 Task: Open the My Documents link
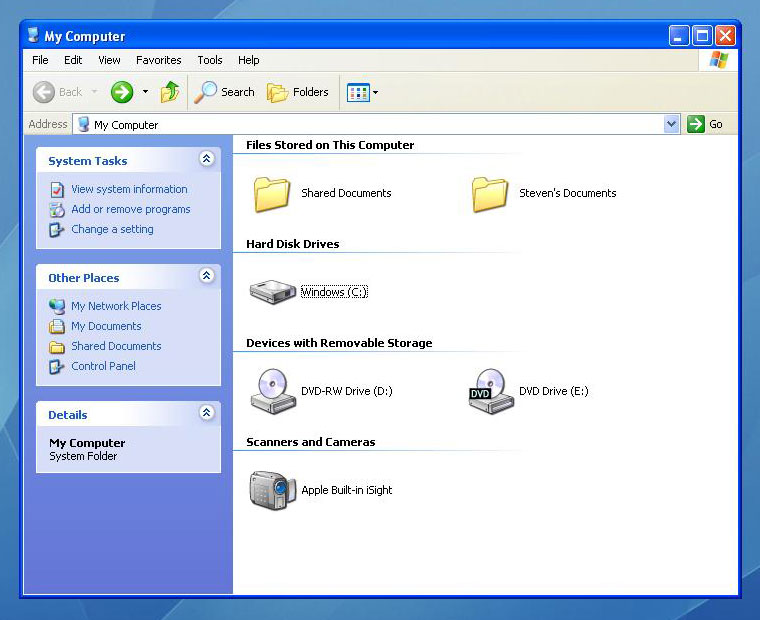[107, 326]
